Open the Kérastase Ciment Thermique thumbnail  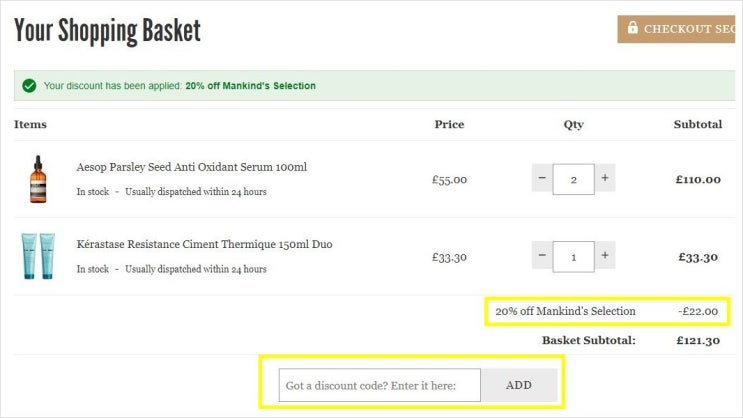38,256
